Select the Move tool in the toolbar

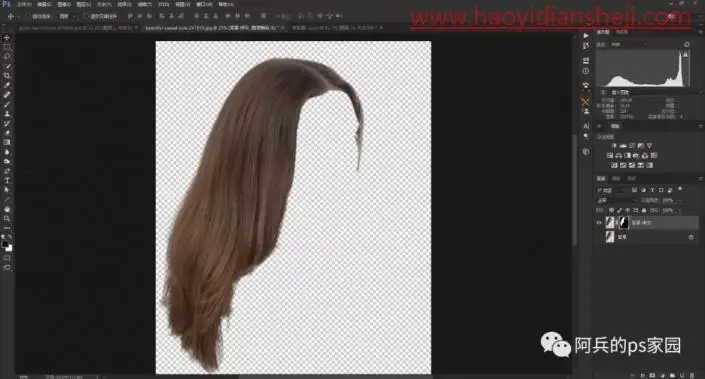(x=7, y=38)
